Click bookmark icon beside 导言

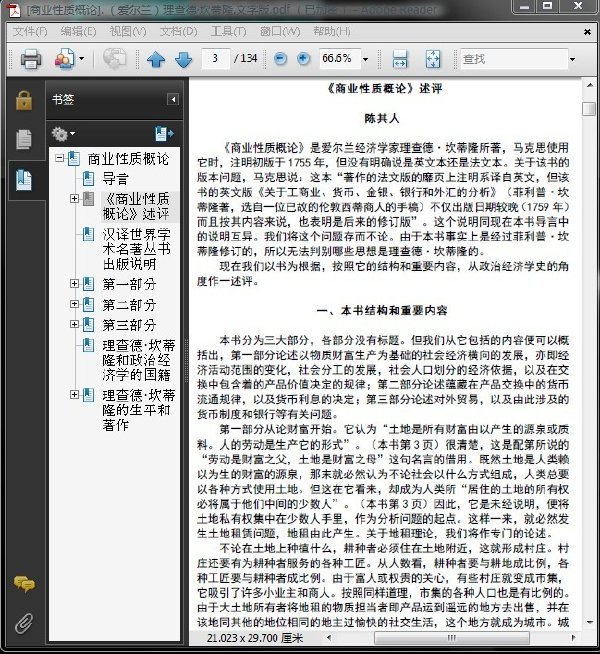tap(88, 179)
